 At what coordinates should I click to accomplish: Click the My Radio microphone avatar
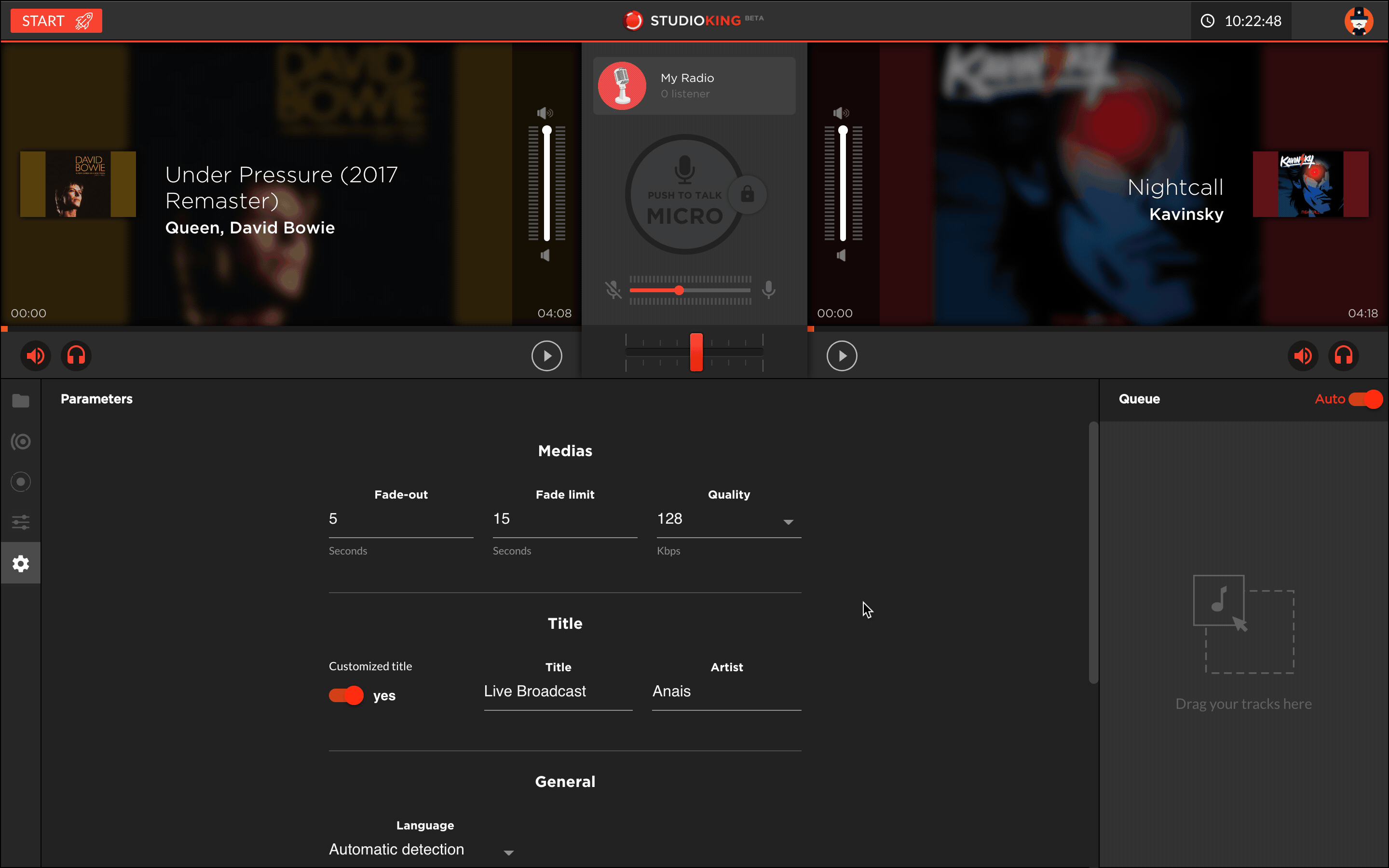click(x=622, y=85)
